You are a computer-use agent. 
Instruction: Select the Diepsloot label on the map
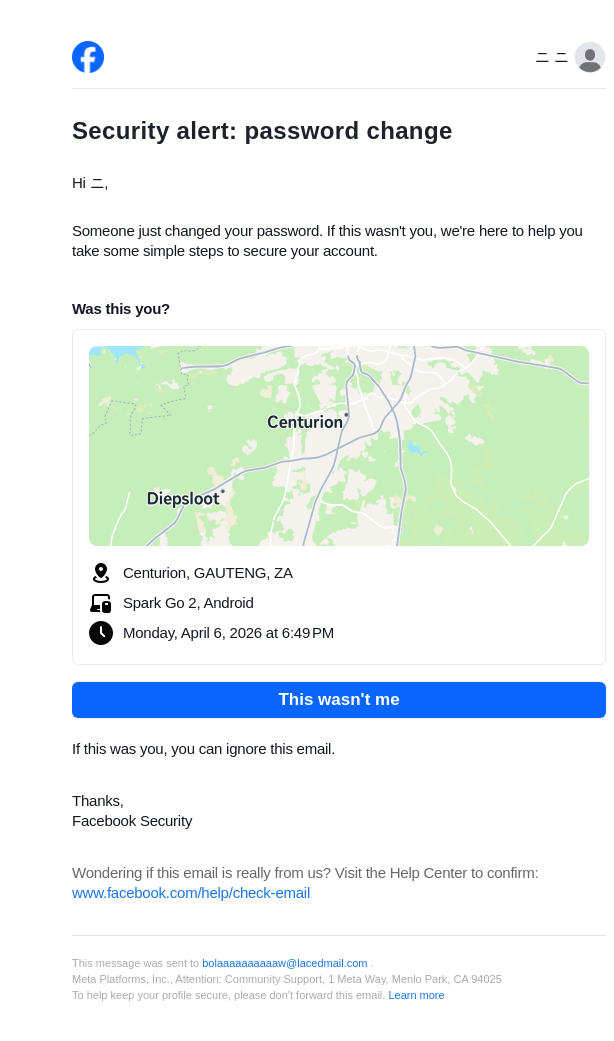click(x=183, y=499)
